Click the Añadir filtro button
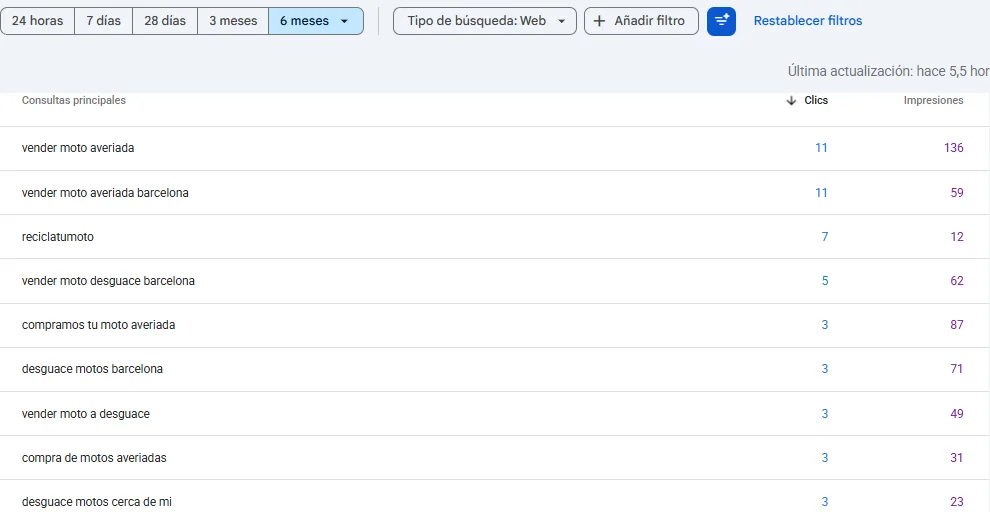 641,21
